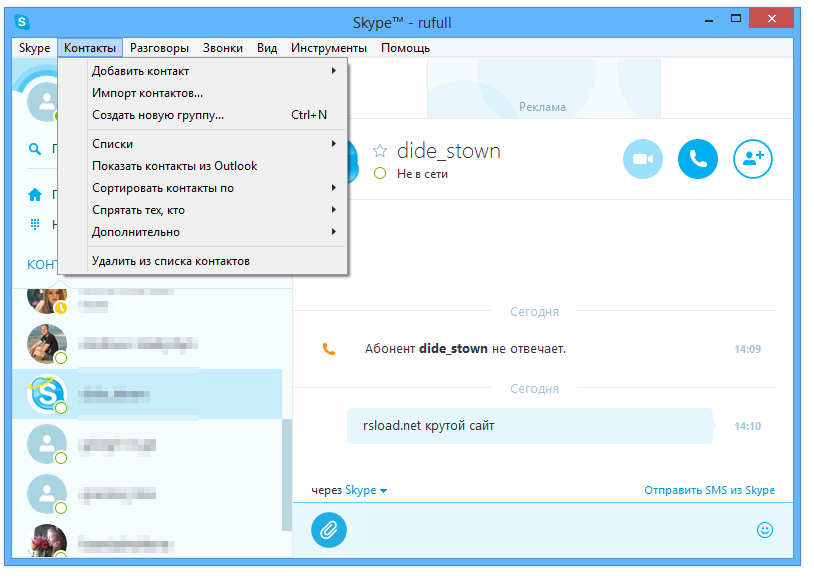
Task: Click the paperclip attach file button
Action: click(329, 530)
